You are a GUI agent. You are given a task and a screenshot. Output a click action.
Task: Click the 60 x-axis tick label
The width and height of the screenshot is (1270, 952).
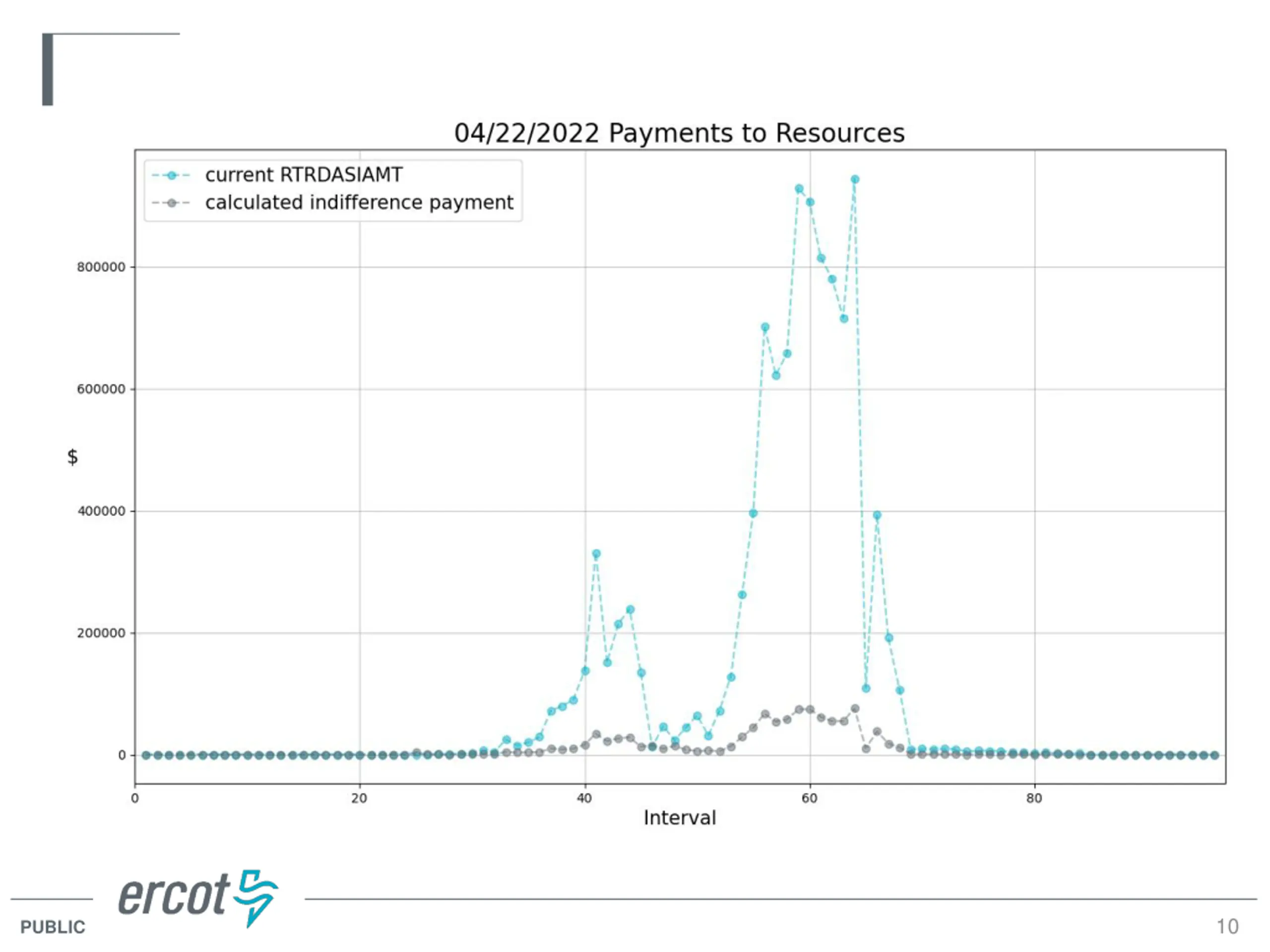point(810,798)
